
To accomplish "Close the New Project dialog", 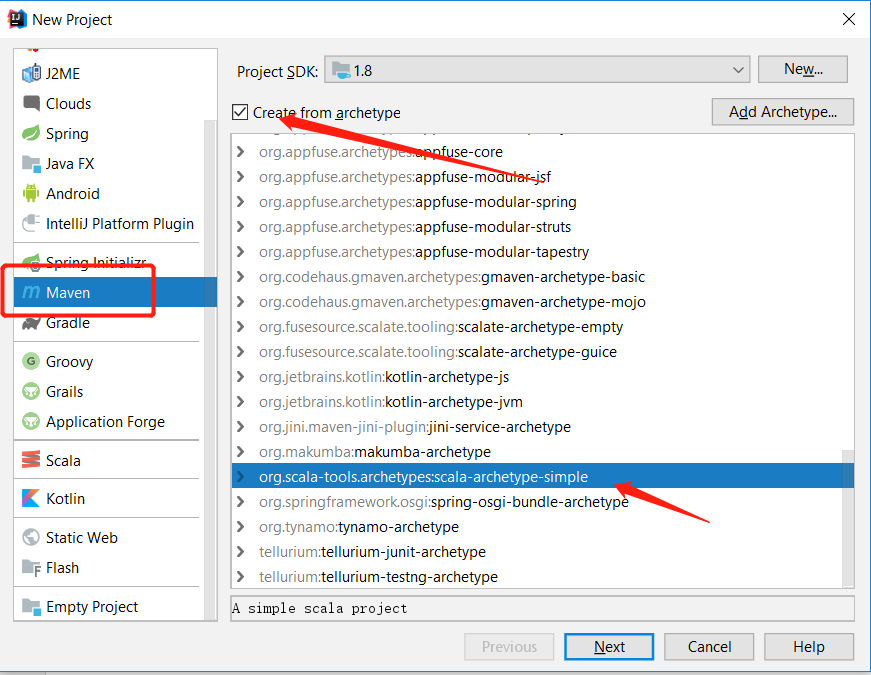I will tap(848, 19).
